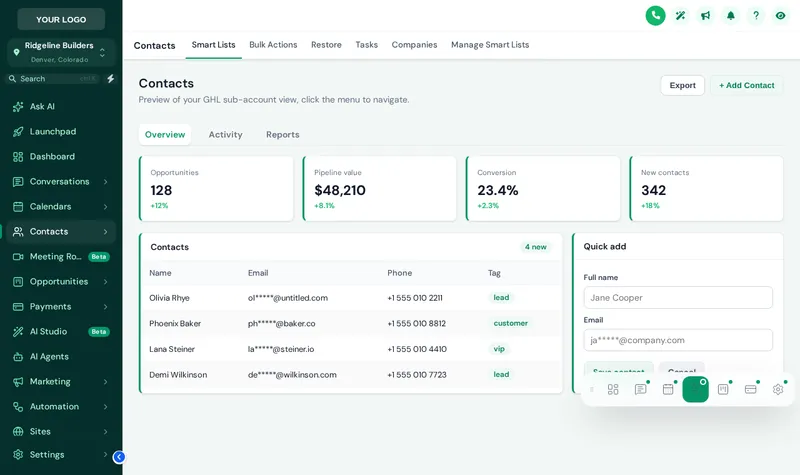Screen dimensions: 800x475
Task: Open Ridgeline Builders account switcher
Action: pos(61,52)
